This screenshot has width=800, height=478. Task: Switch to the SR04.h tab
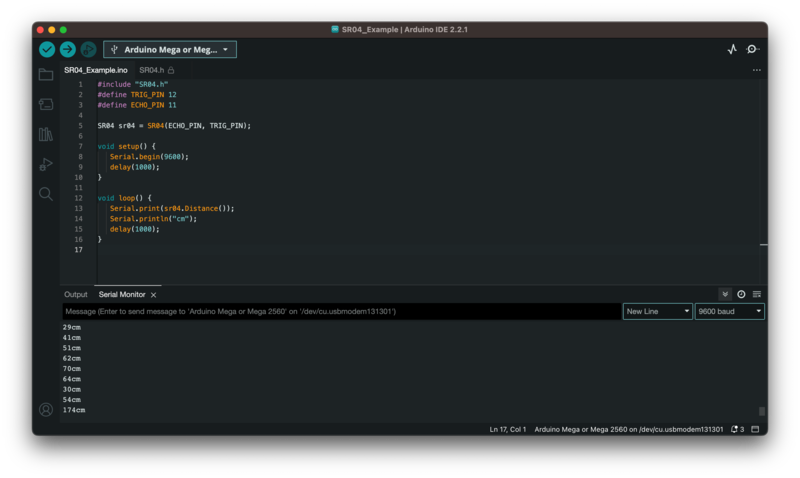pyautogui.click(x=152, y=70)
